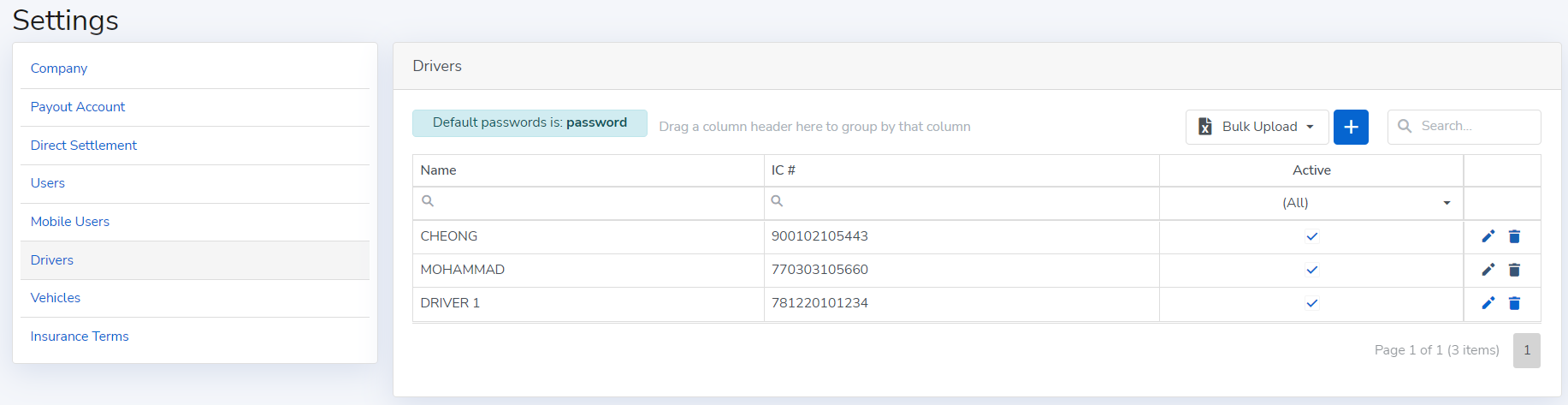Image resolution: width=1568 pixels, height=405 pixels.
Task: Click the blue plus add driver button
Action: pyautogui.click(x=1351, y=127)
